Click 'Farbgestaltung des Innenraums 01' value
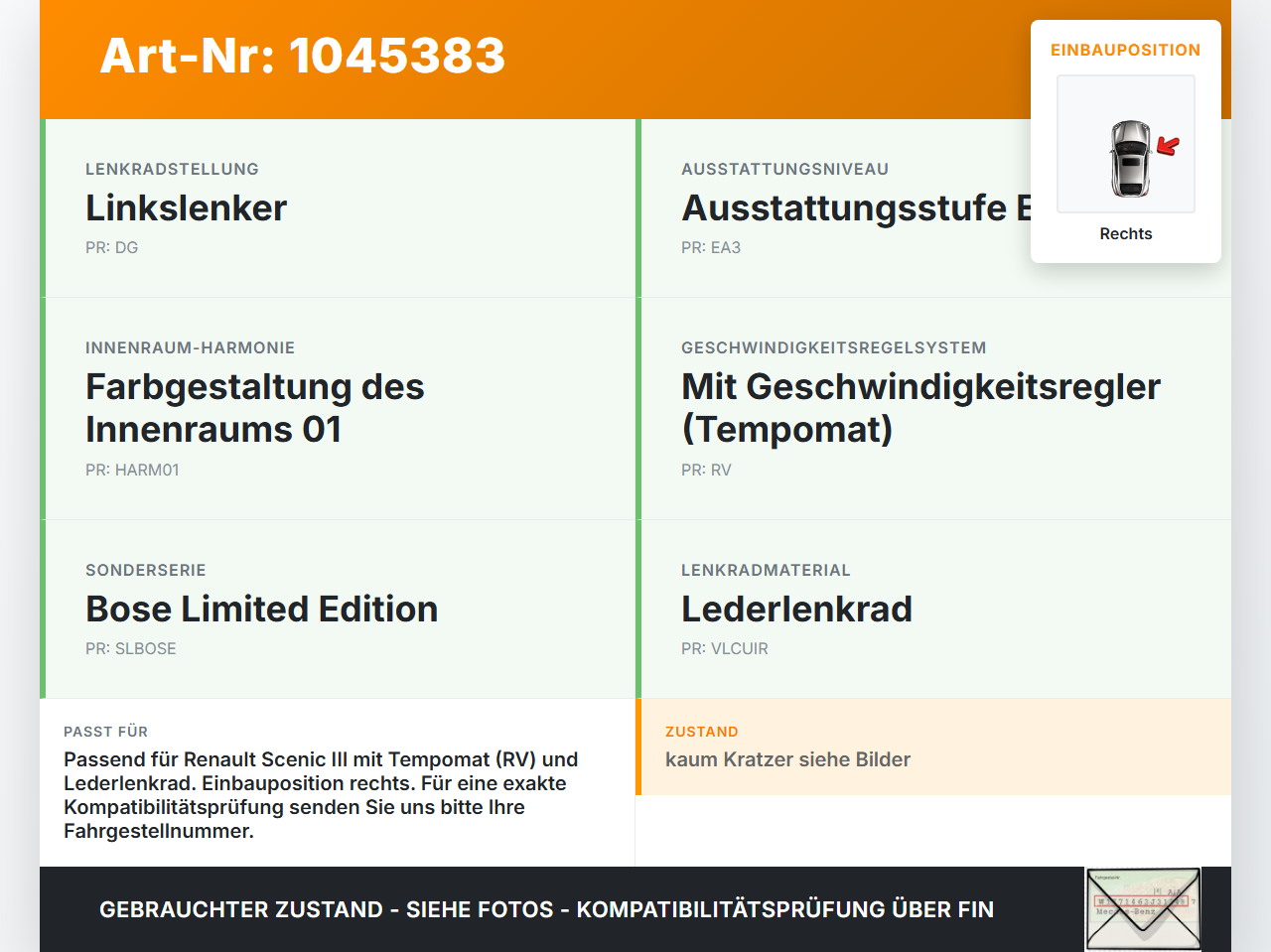The image size is (1271, 952). coord(255,408)
